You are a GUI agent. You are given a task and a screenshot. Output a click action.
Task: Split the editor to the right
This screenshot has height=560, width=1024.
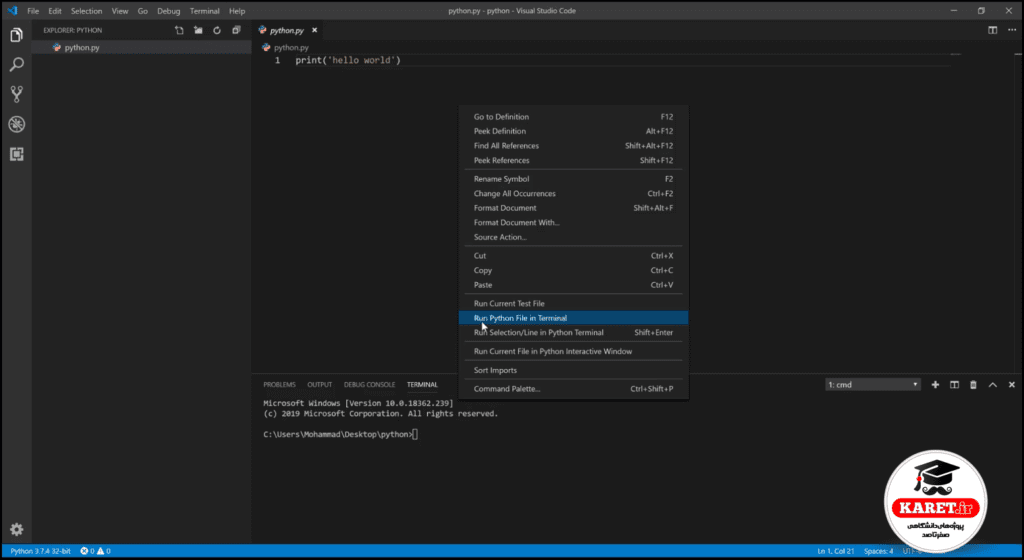pos(993,30)
